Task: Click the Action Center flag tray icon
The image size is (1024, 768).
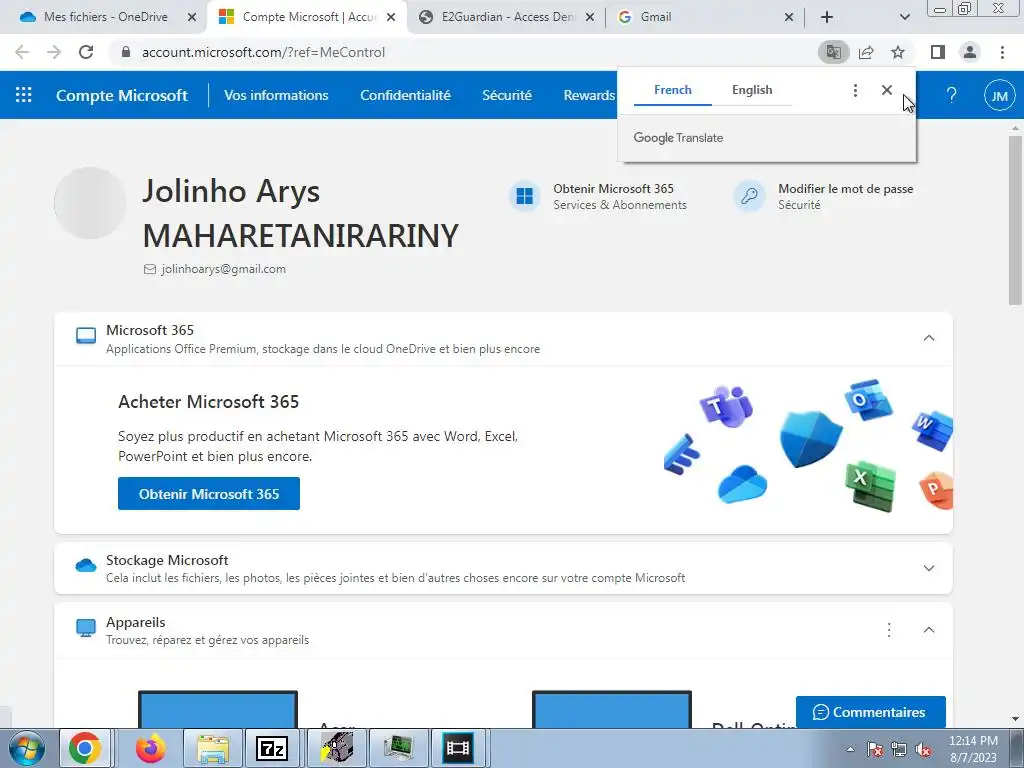Action: click(874, 750)
